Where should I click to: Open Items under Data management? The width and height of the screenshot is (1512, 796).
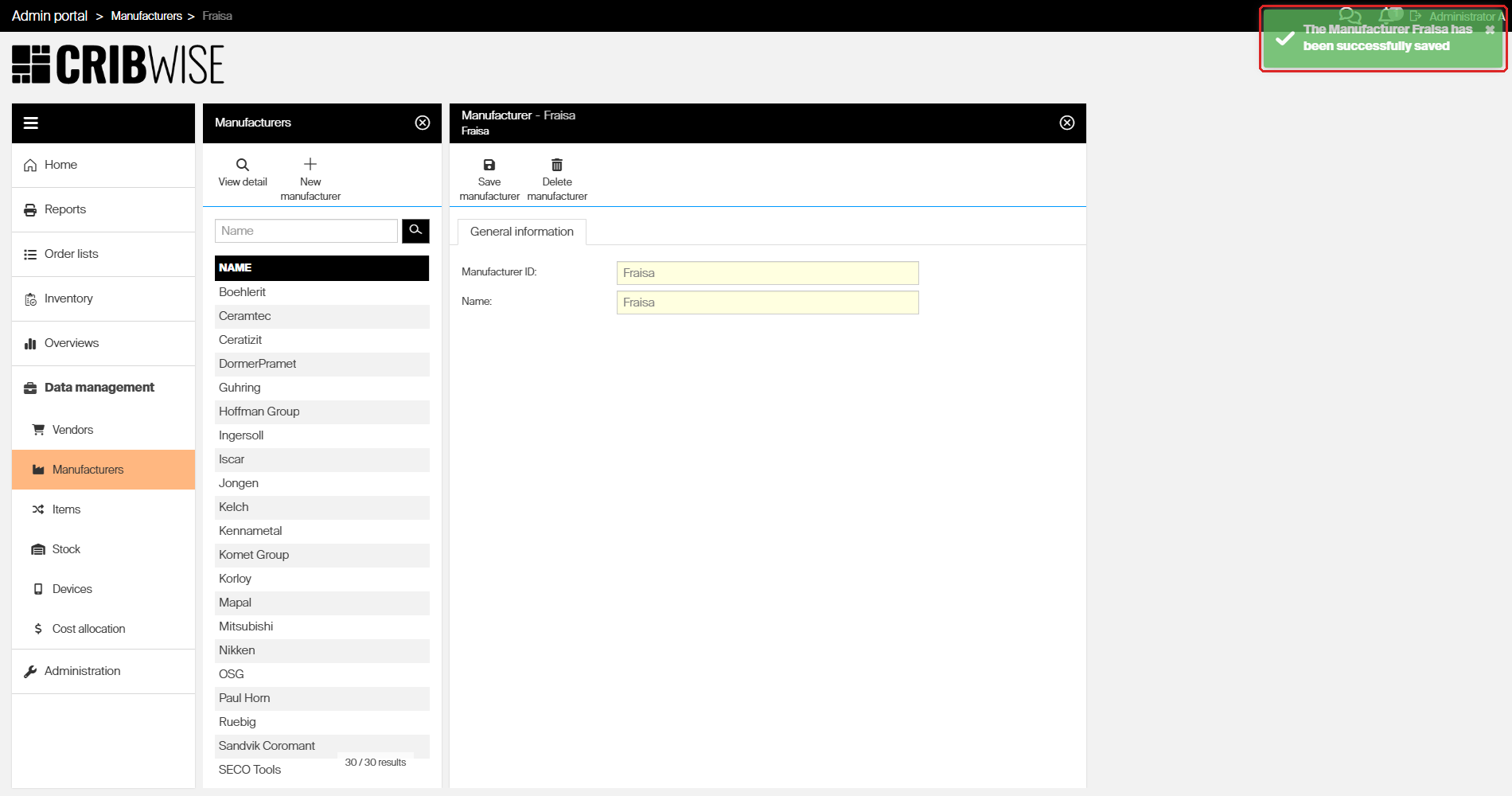click(x=103, y=509)
